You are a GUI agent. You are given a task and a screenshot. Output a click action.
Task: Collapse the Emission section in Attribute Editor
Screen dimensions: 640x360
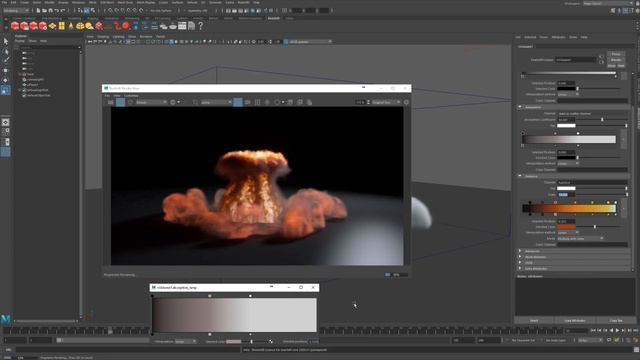tap(520, 176)
